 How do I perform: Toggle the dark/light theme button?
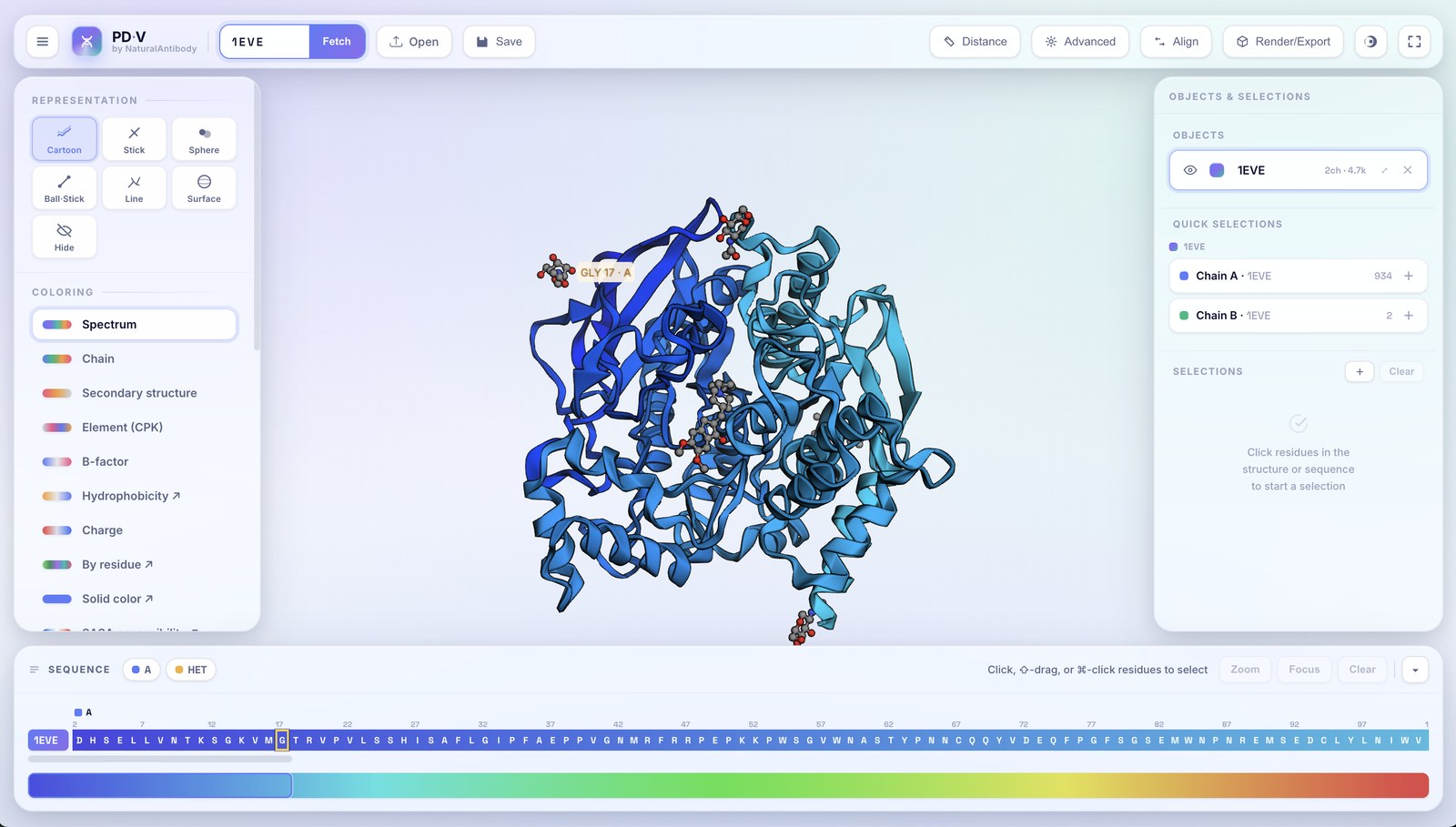pos(1370,41)
